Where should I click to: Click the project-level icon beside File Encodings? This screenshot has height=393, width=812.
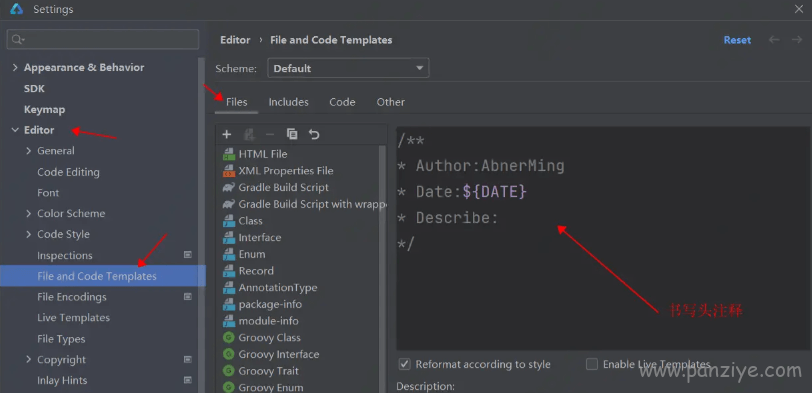(x=188, y=297)
